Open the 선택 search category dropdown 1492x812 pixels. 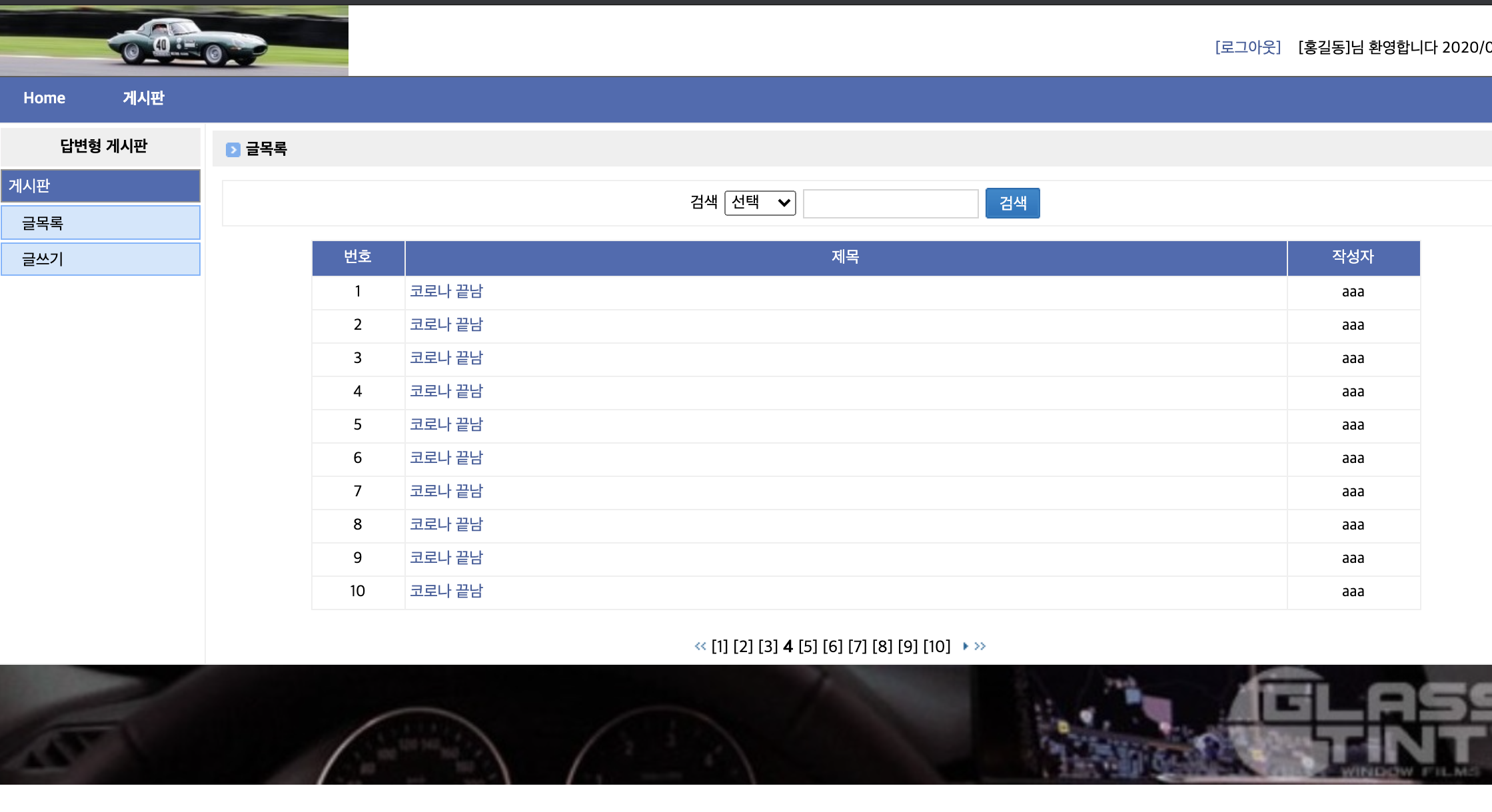tap(760, 203)
